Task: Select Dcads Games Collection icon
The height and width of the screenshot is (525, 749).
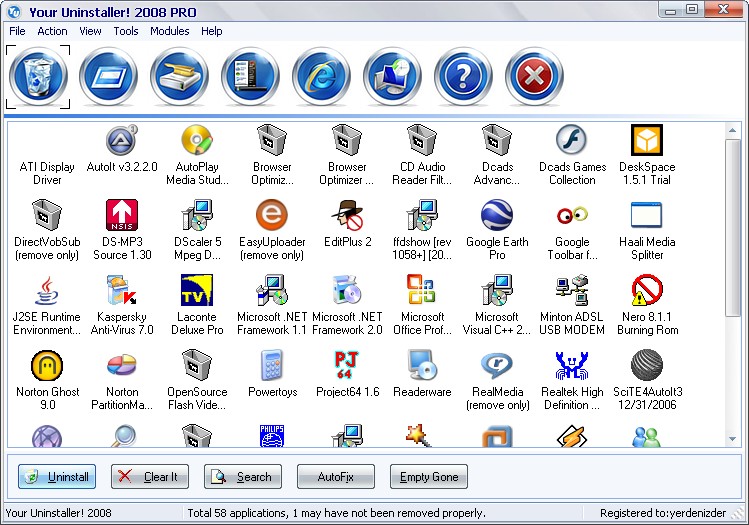Action: click(572, 140)
